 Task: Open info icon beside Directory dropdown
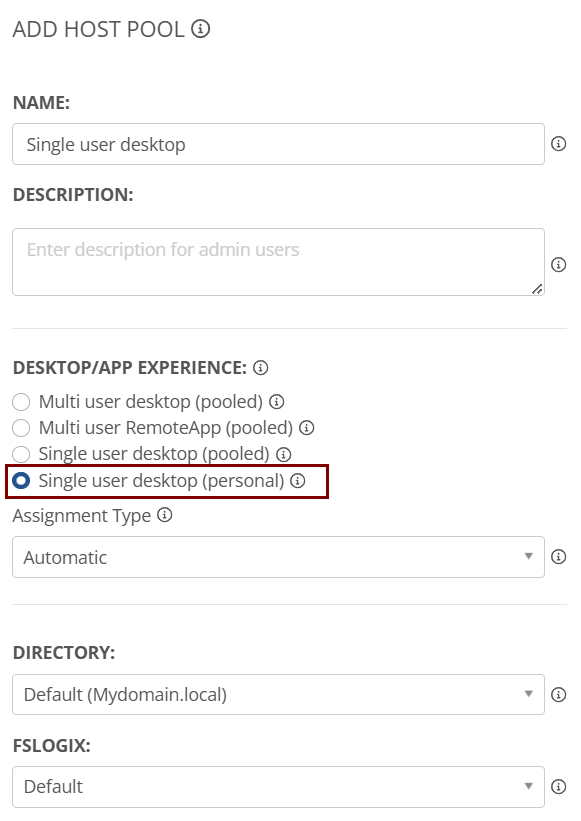click(558, 694)
